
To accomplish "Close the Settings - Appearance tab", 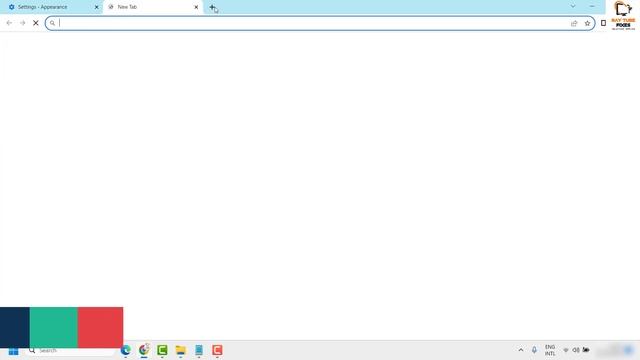I will [97, 7].
